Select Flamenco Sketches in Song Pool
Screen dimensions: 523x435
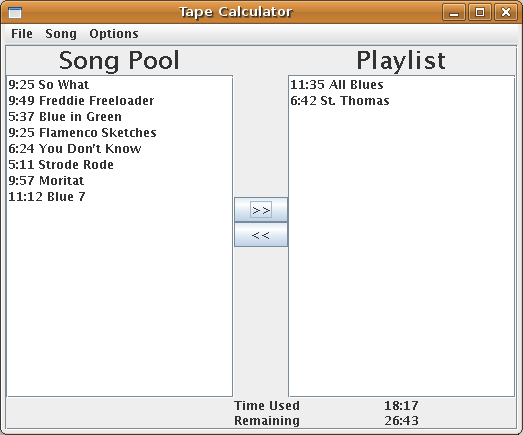click(119, 133)
